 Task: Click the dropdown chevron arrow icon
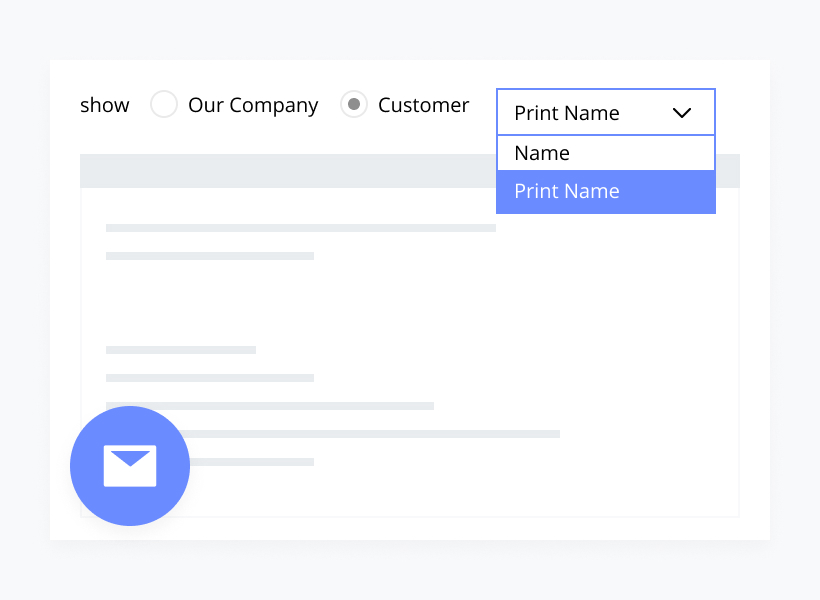click(x=682, y=113)
